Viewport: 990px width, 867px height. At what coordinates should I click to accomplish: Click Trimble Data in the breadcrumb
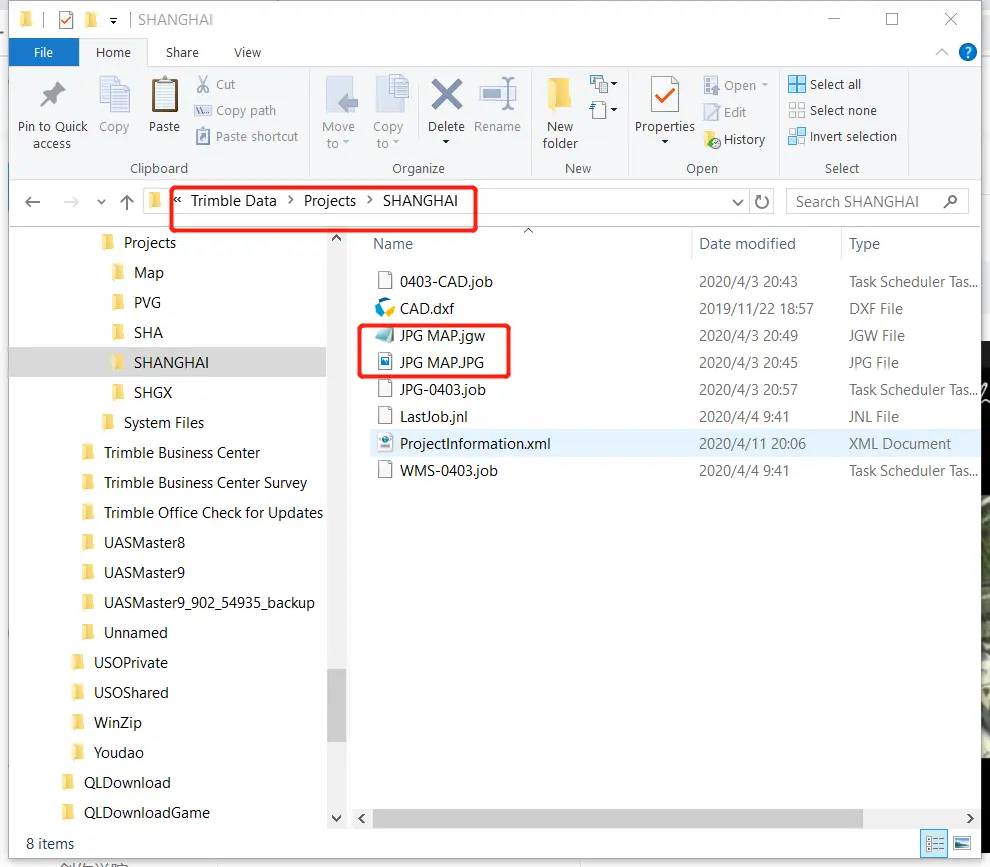(234, 201)
